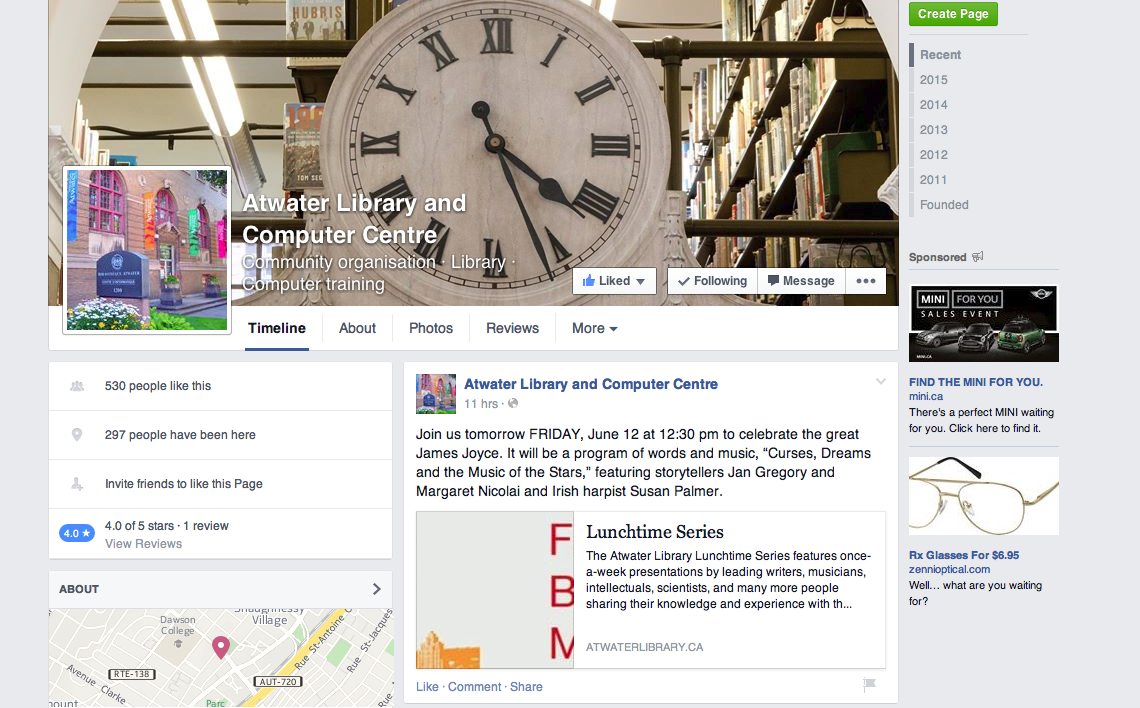
Task: Open the View Reviews link
Action: (143, 544)
